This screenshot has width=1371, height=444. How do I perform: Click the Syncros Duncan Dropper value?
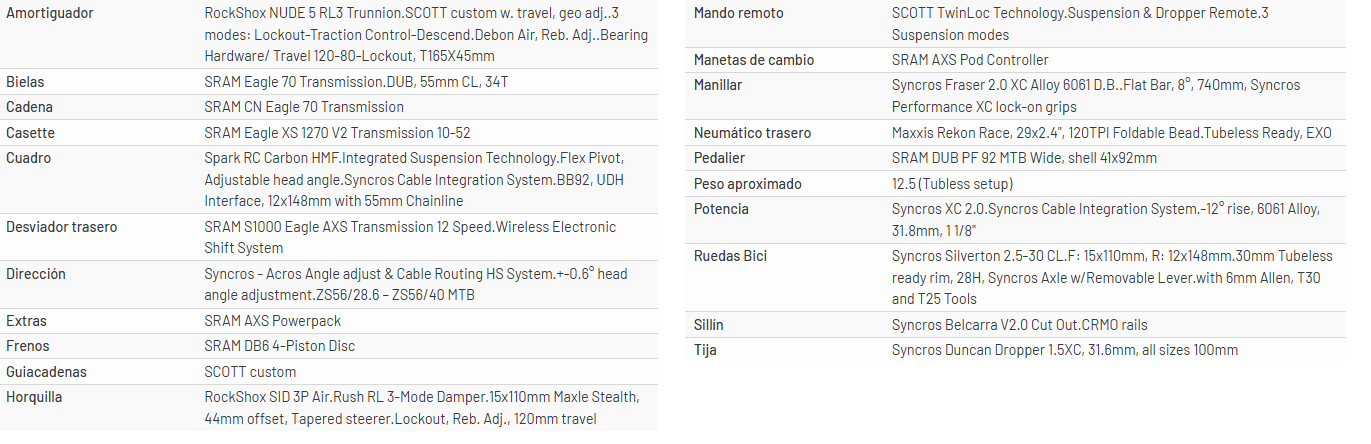point(1064,350)
